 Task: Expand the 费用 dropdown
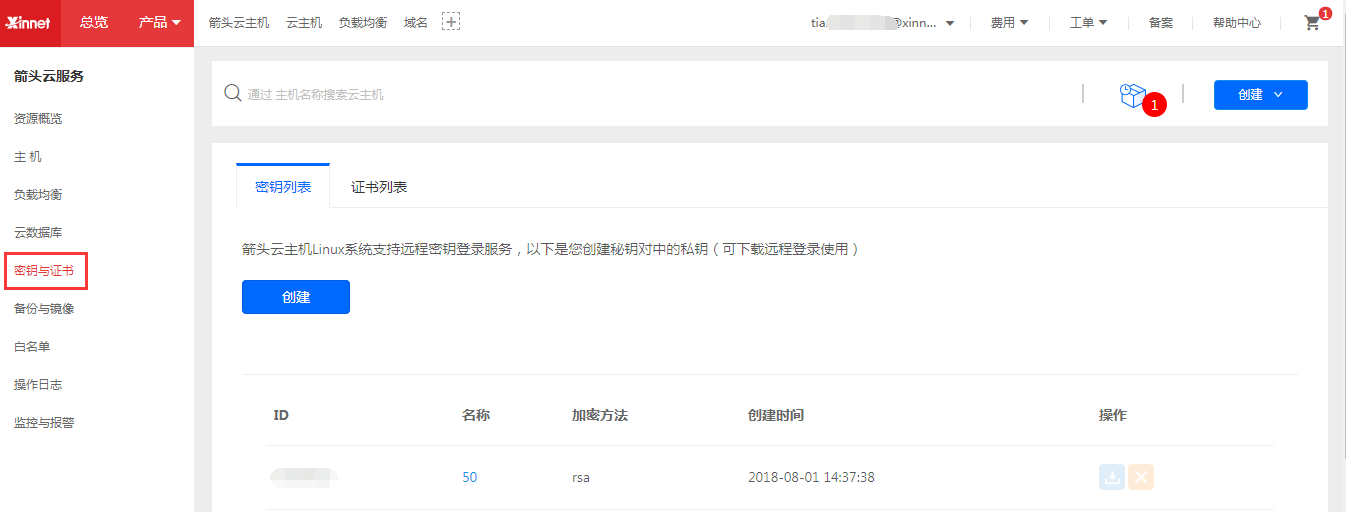click(1009, 23)
